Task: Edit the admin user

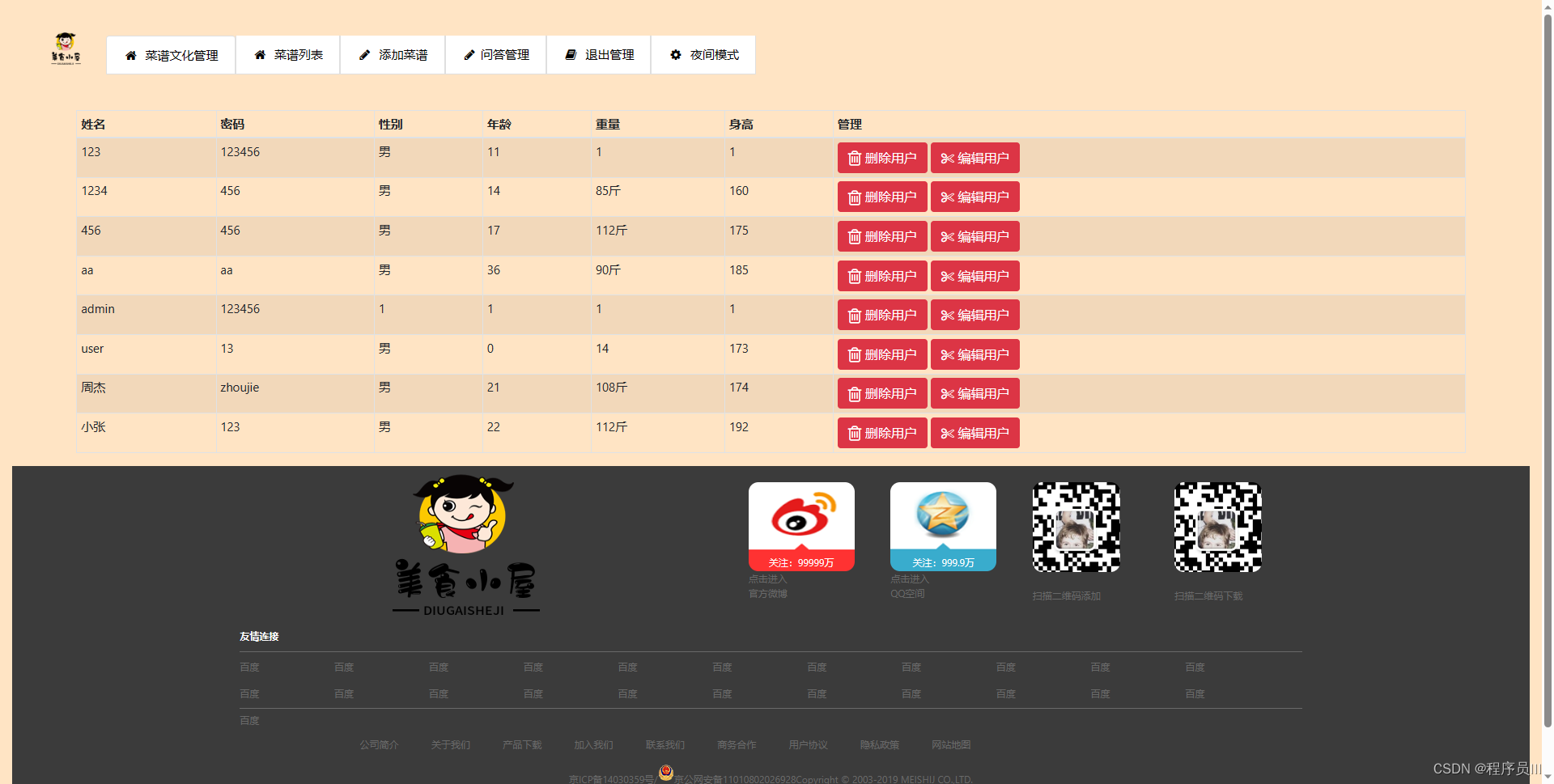Action: (x=975, y=315)
